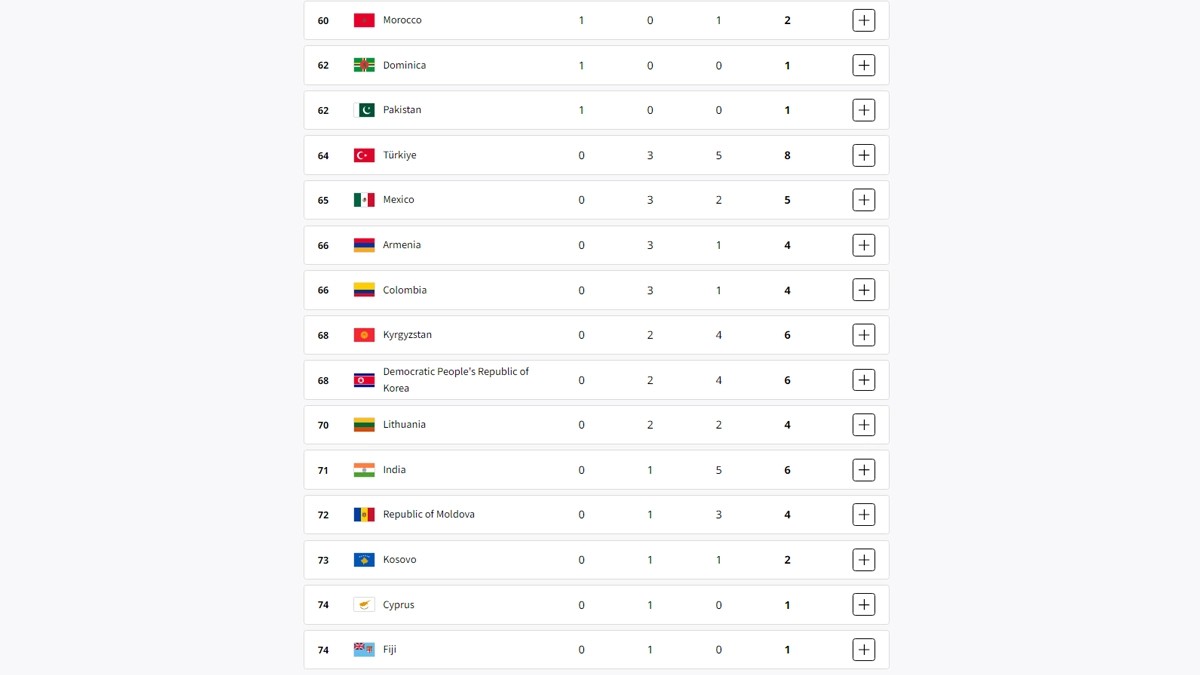Image resolution: width=1200 pixels, height=675 pixels.
Task: Open Pakistan medal breakdown plus button
Action: 863,110
